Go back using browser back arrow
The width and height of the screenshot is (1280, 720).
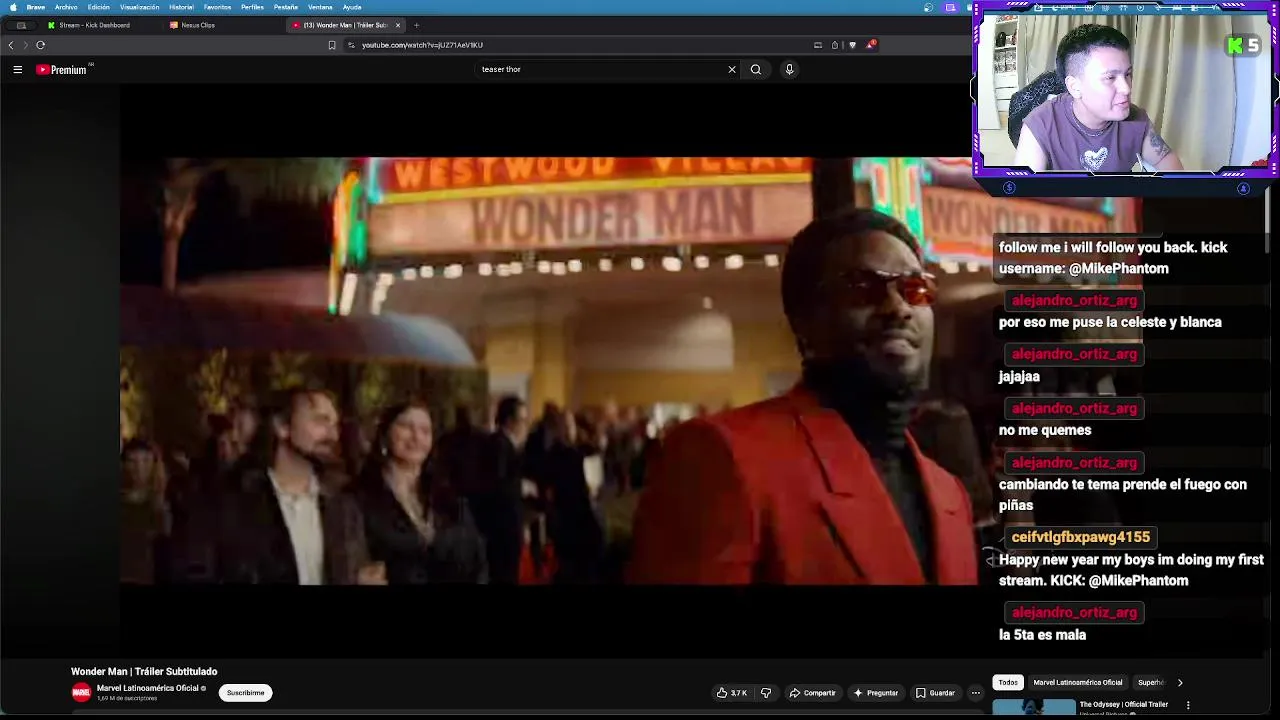11,45
